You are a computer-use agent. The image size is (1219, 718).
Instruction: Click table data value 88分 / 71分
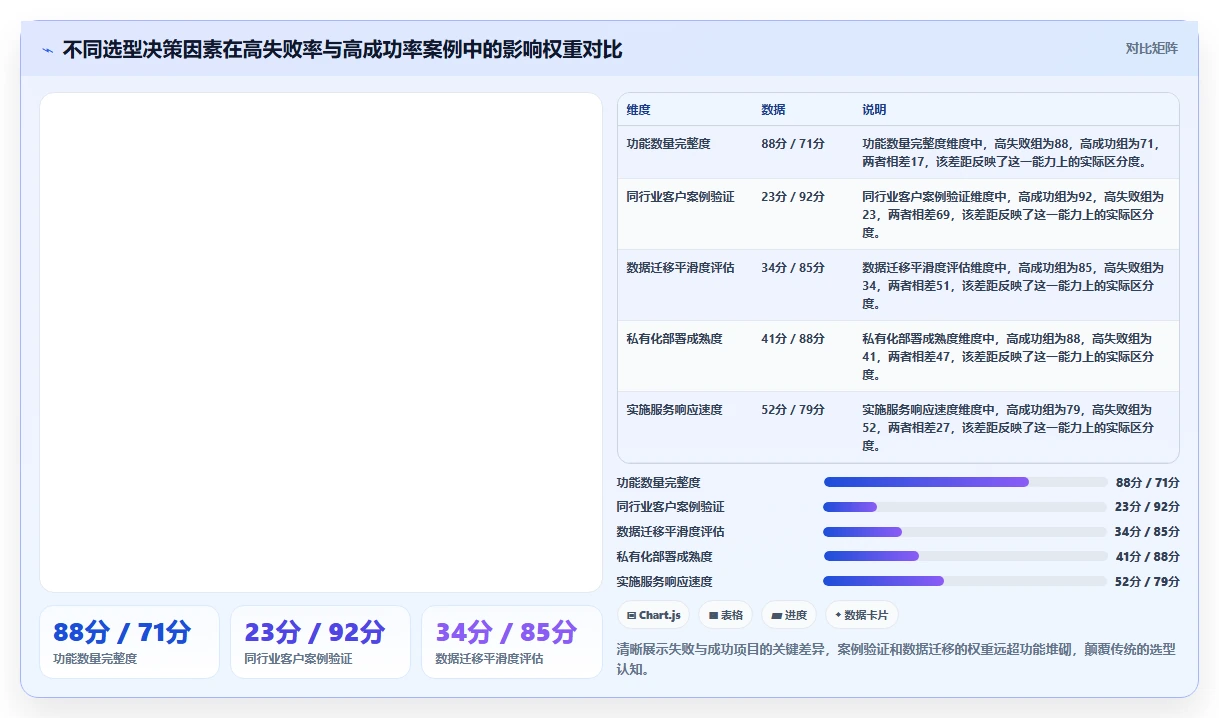(x=793, y=144)
